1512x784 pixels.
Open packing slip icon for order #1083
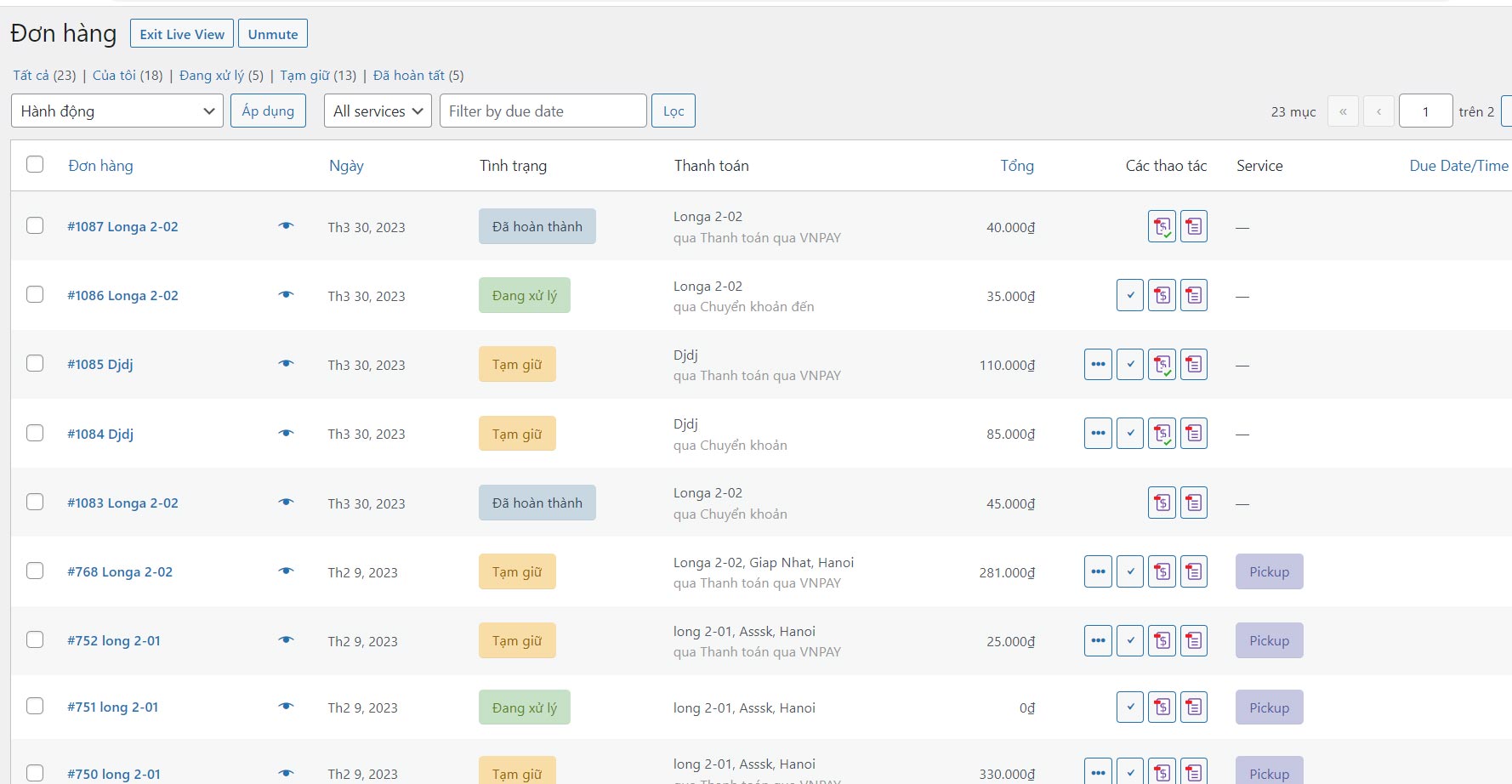[x=1194, y=503]
